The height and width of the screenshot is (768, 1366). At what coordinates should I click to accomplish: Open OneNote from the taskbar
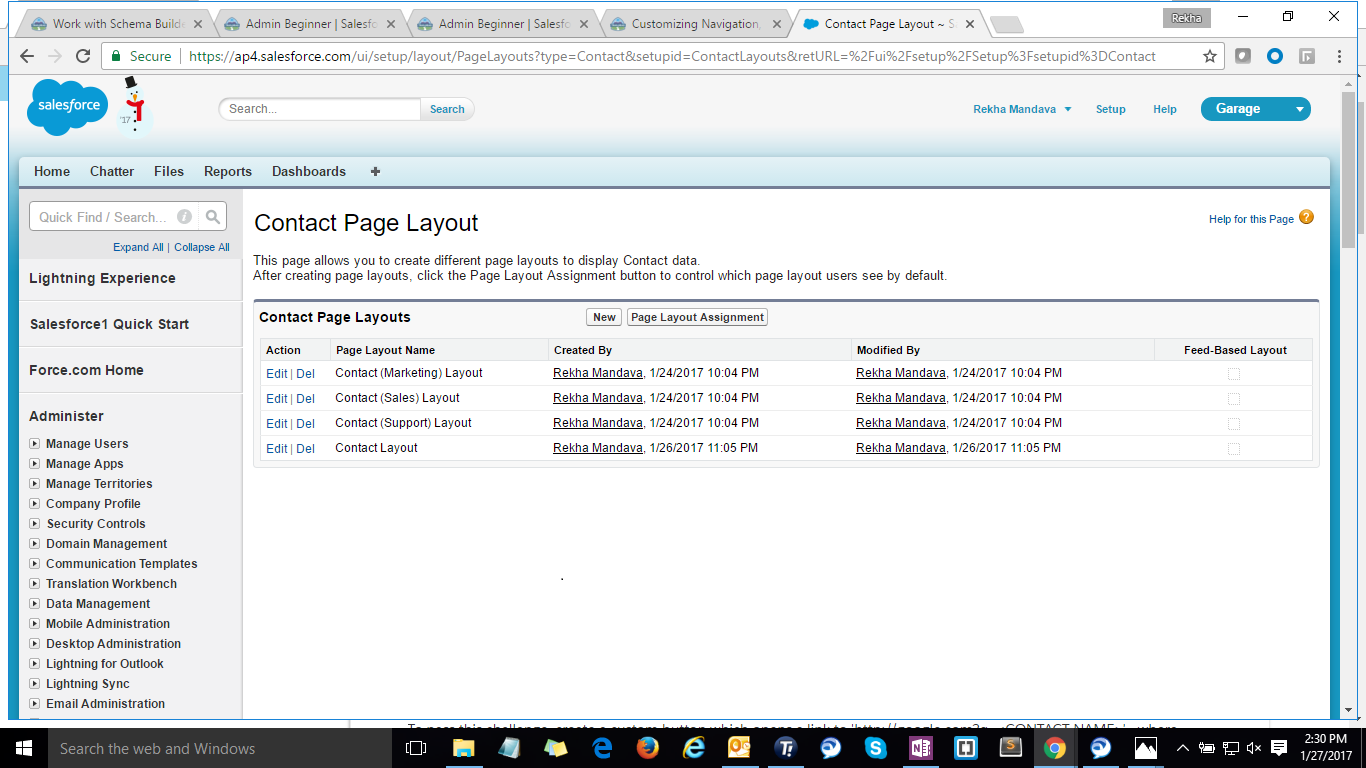click(921, 748)
